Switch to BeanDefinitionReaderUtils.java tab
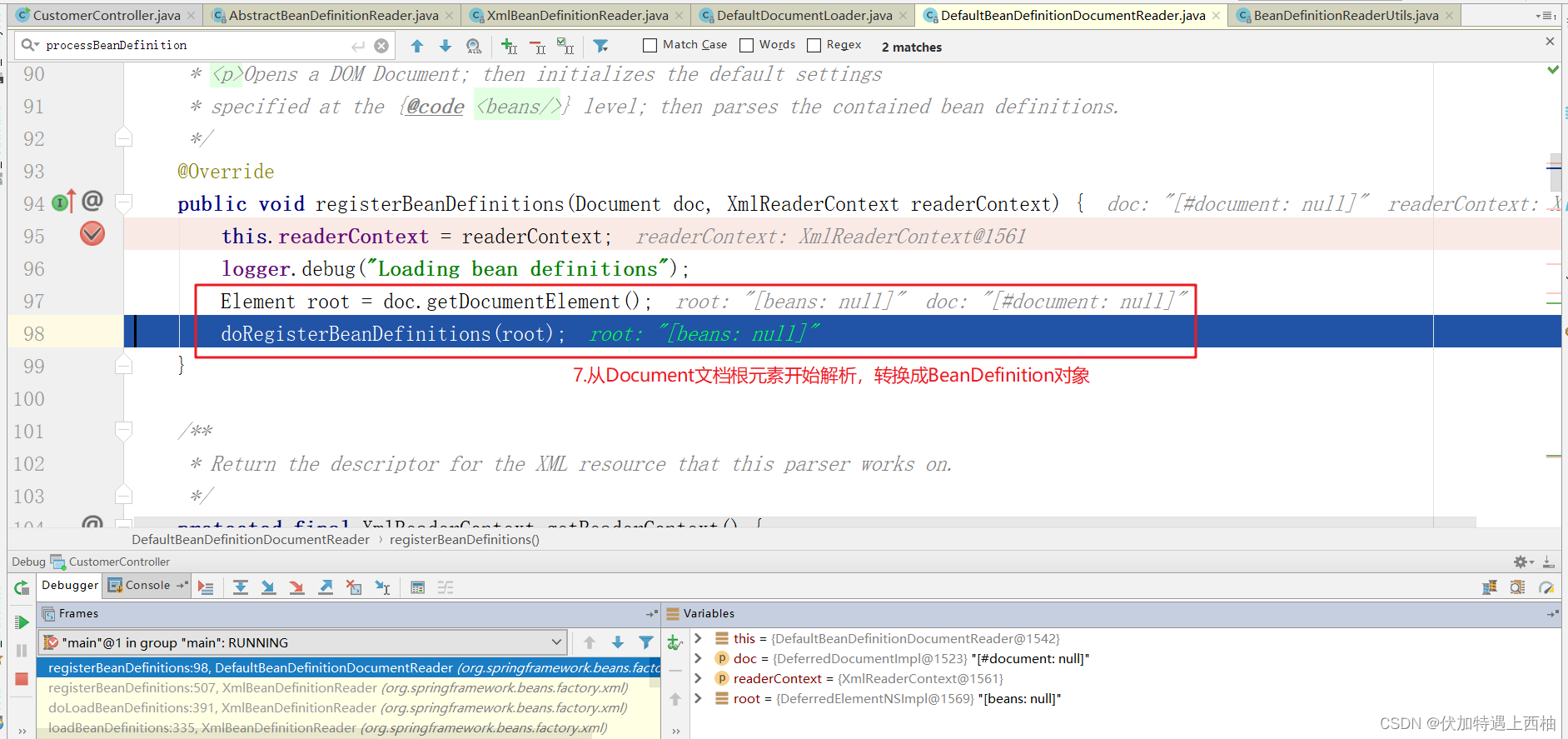The height and width of the screenshot is (739, 1568). coord(1346,15)
